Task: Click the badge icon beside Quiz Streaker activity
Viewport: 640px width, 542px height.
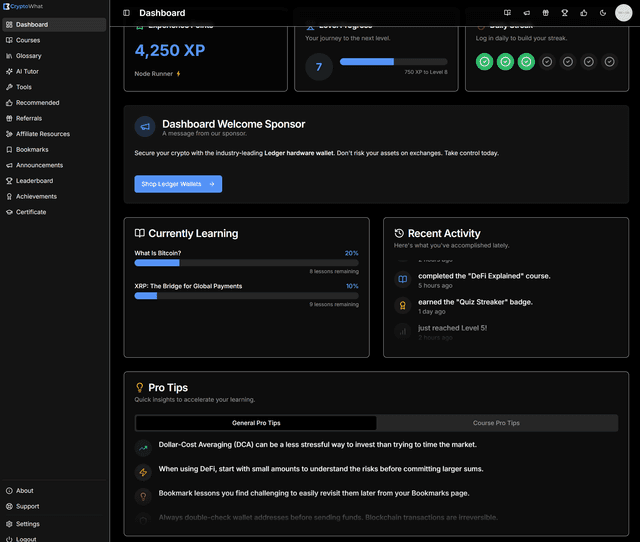Action: (402, 306)
